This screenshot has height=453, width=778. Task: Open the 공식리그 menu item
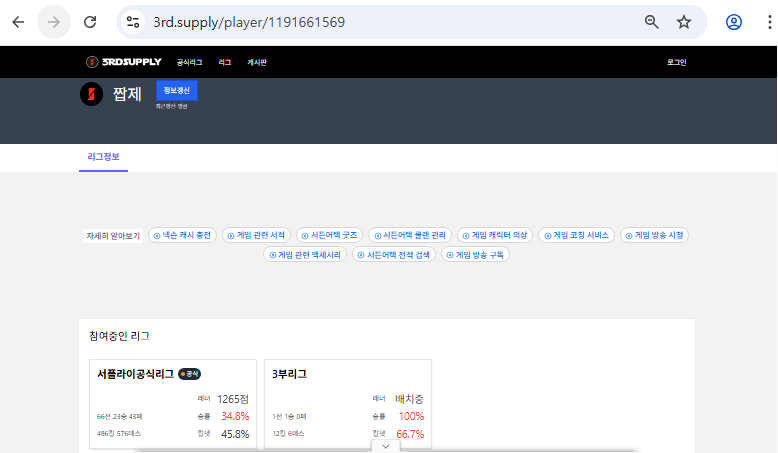pyautogui.click(x=189, y=62)
